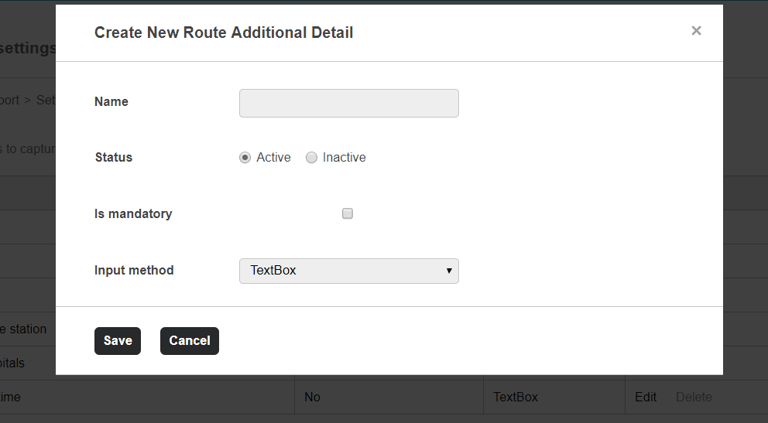This screenshot has height=423, width=768.
Task: Click into the Name text field
Action: [x=348, y=103]
